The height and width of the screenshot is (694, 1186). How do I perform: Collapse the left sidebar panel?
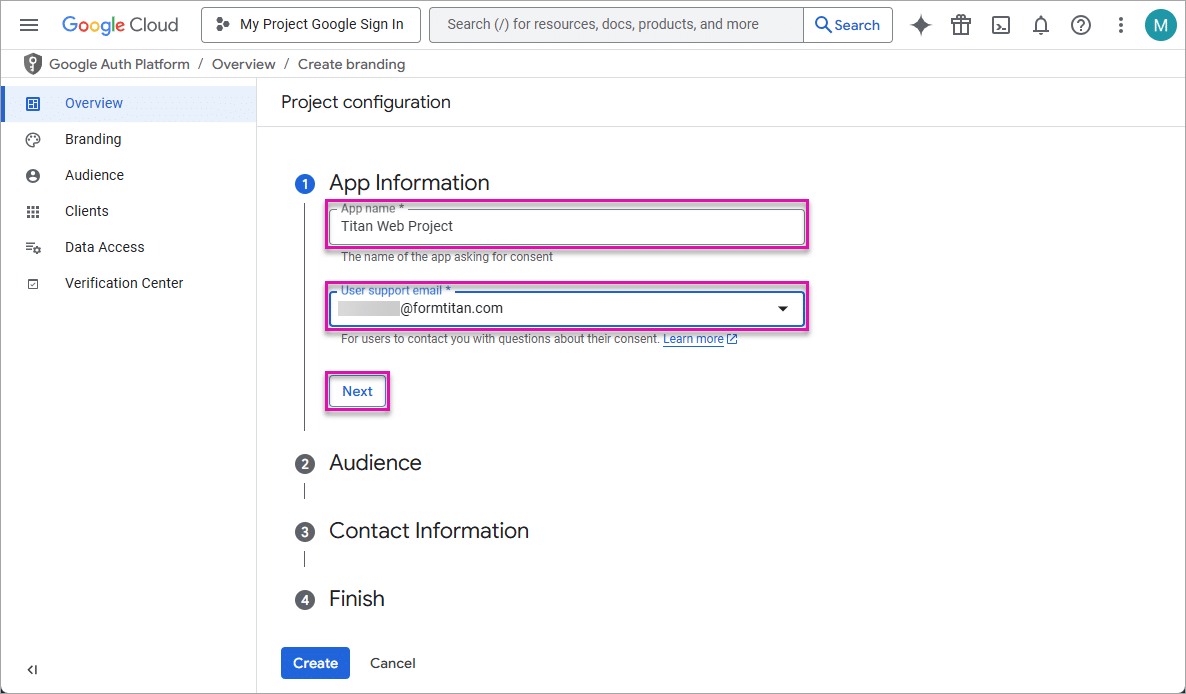pyautogui.click(x=32, y=670)
